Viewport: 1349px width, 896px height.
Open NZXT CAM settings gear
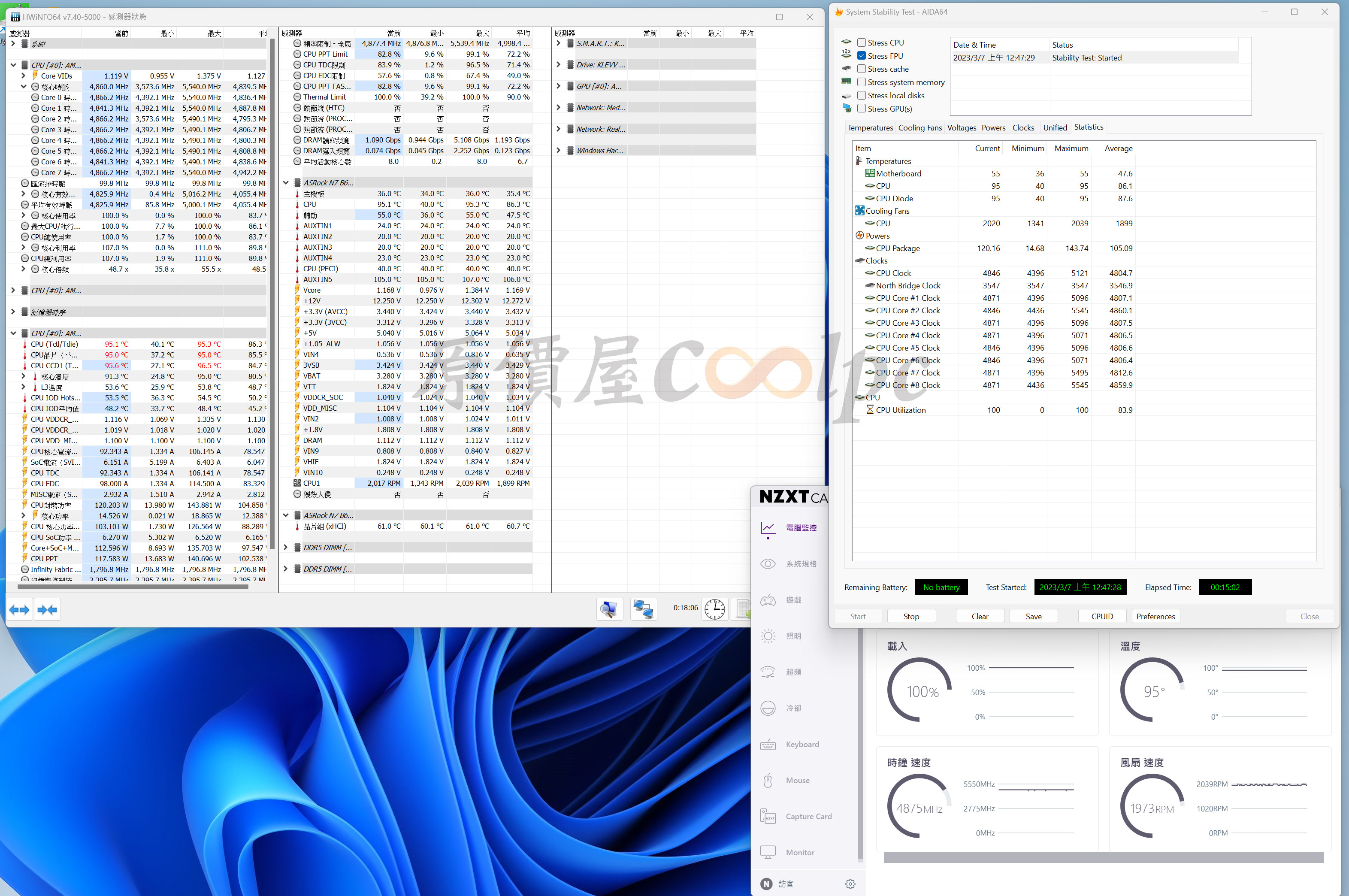click(x=850, y=884)
